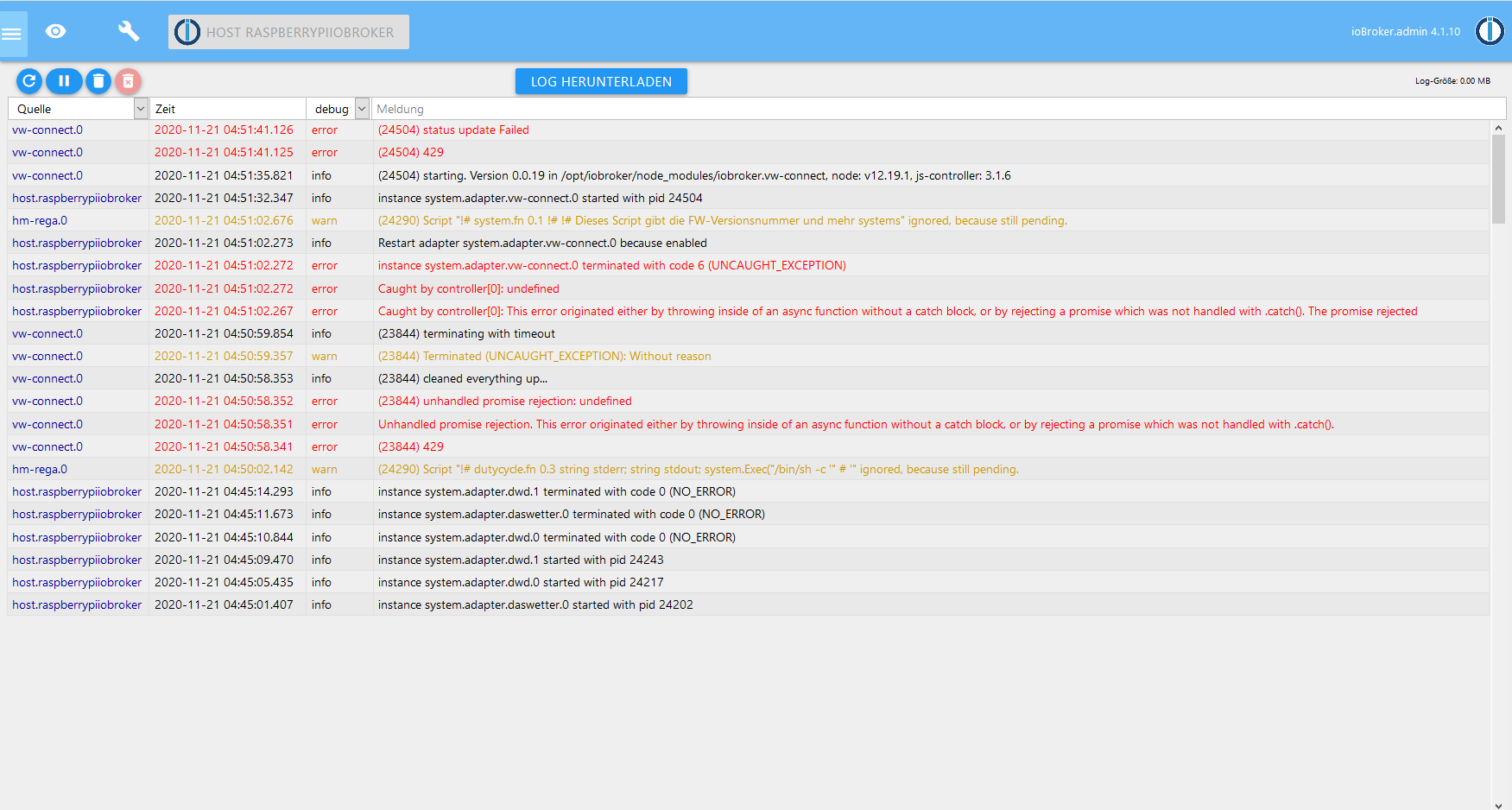This screenshot has height=810, width=1512.
Task: Click ioBroker.admin 4.1.10 version text
Action: pos(1406,31)
